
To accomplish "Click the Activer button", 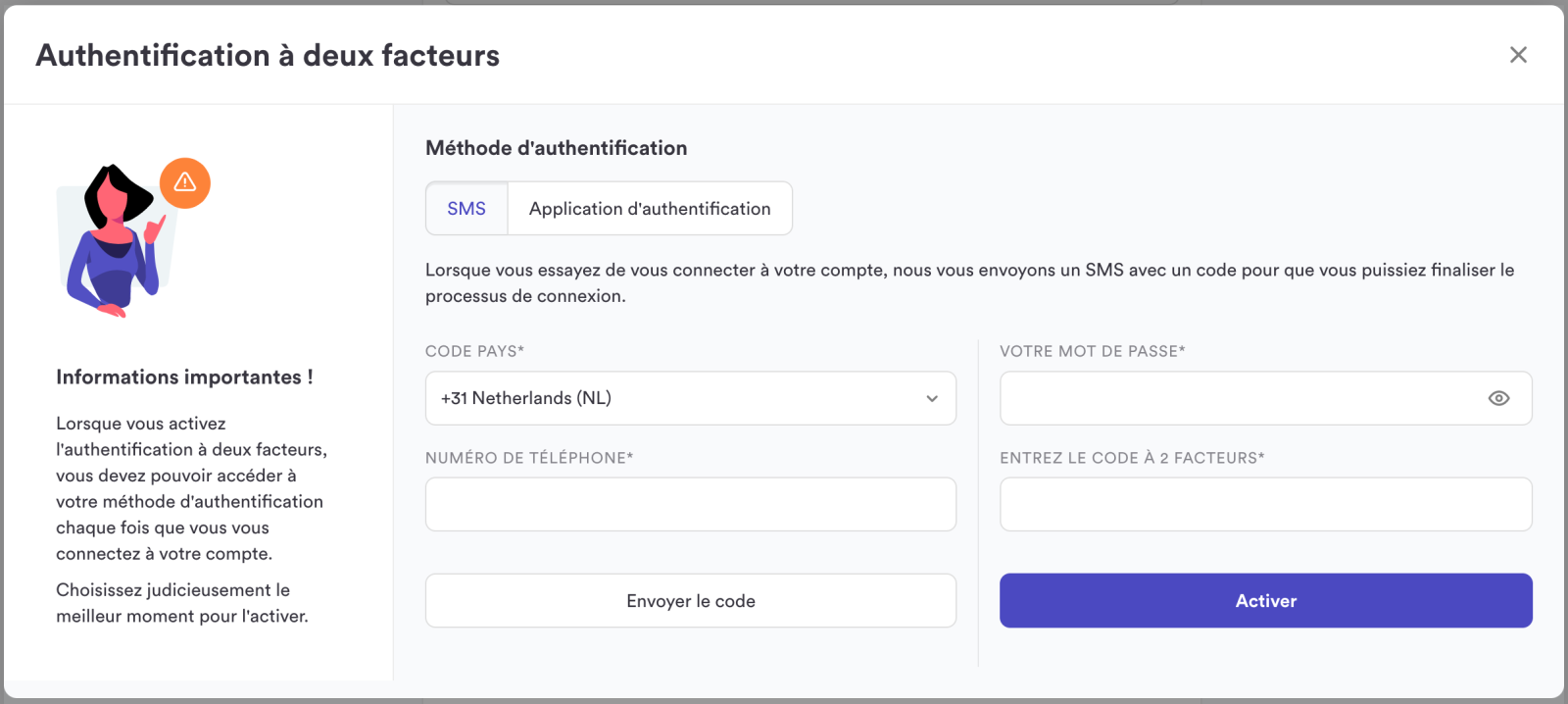I will (x=1266, y=601).
